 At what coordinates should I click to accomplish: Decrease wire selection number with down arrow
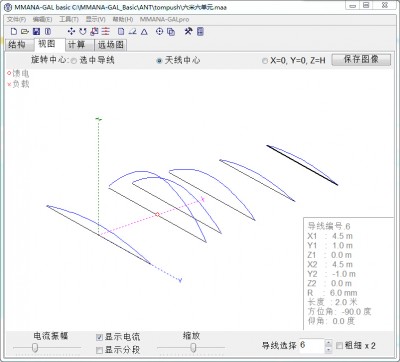[x=328, y=349]
